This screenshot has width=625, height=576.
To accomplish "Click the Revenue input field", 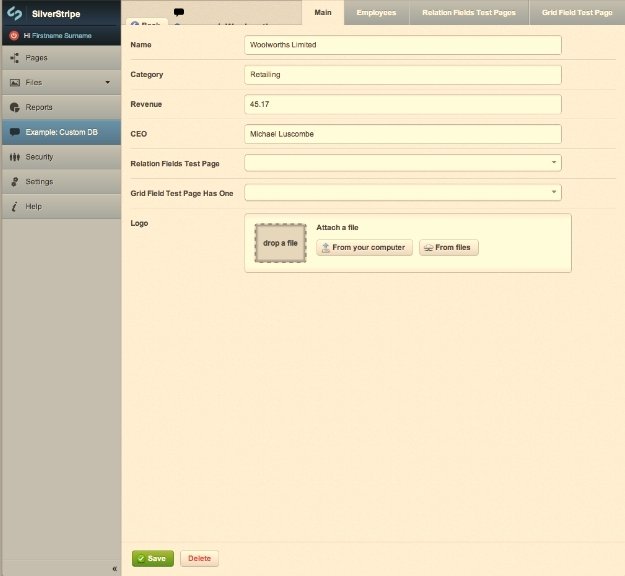I will (x=403, y=104).
